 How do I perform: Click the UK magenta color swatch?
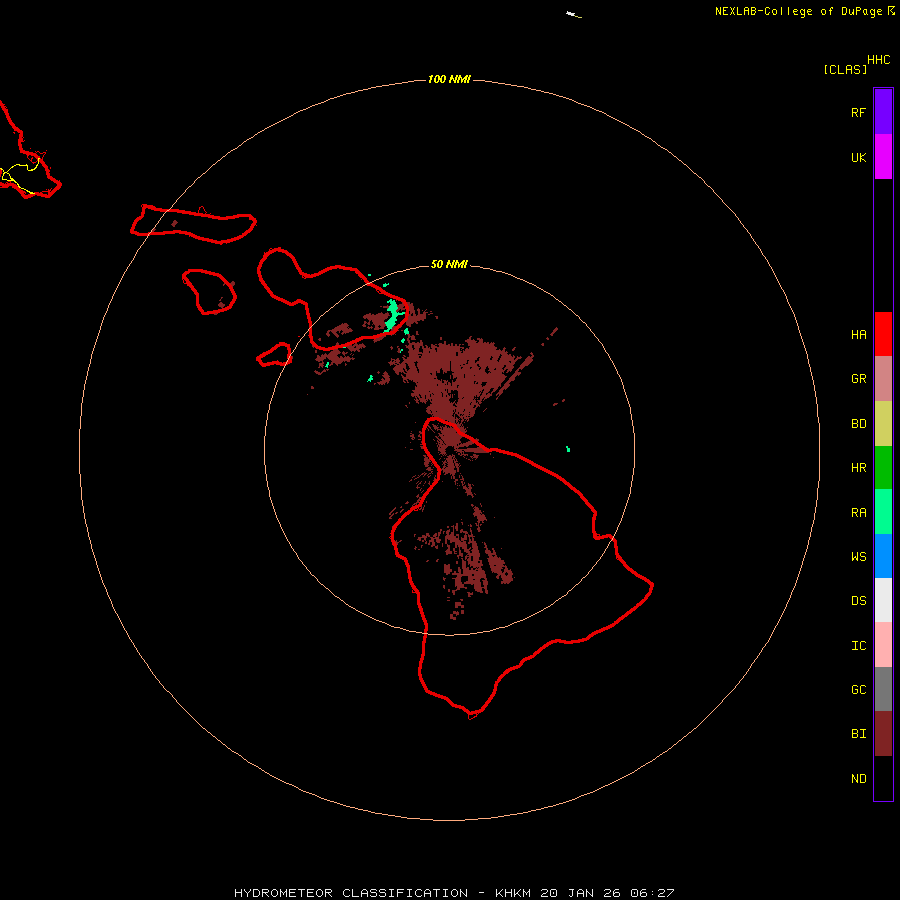click(883, 157)
